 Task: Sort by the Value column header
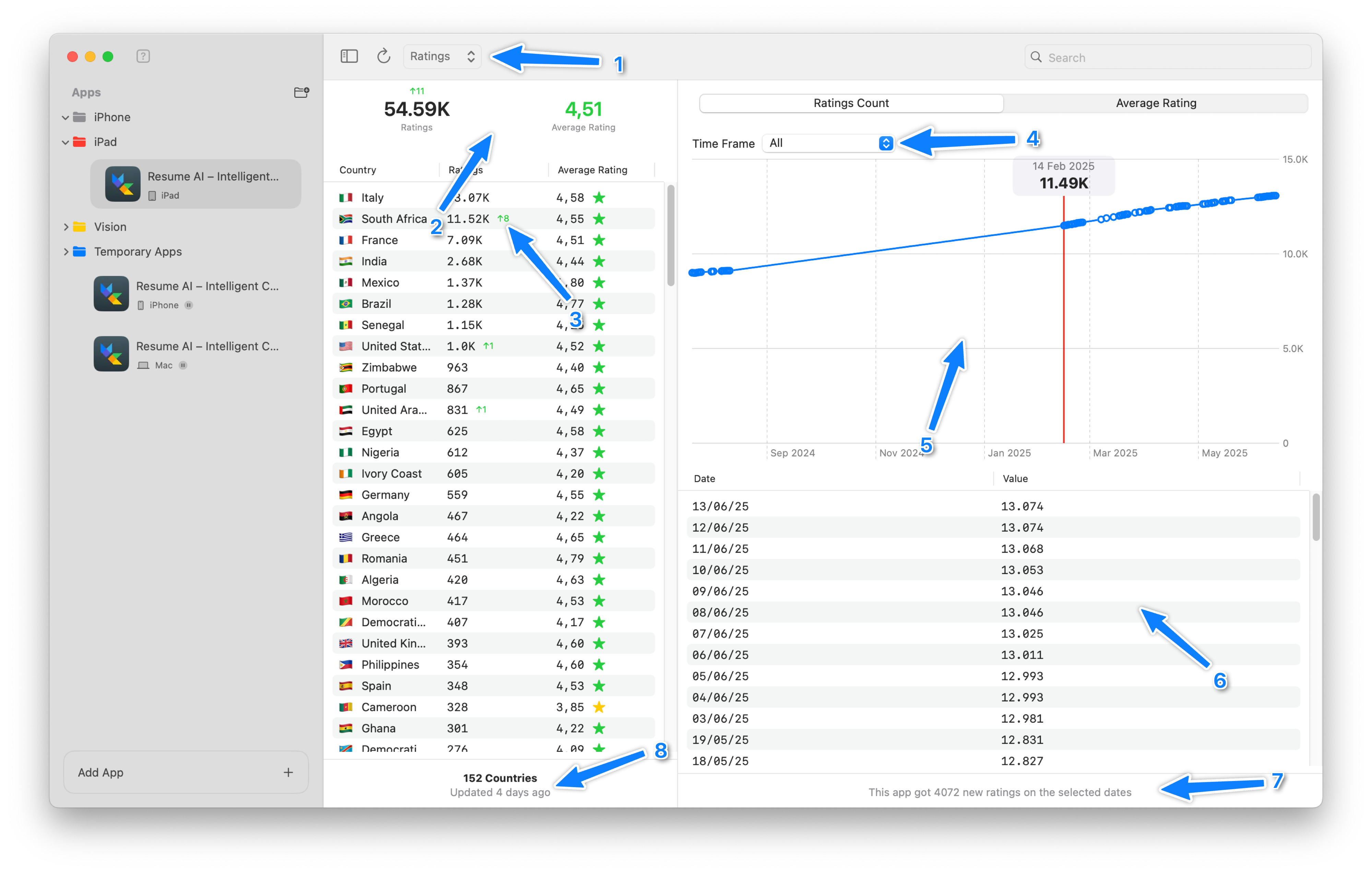click(1015, 478)
